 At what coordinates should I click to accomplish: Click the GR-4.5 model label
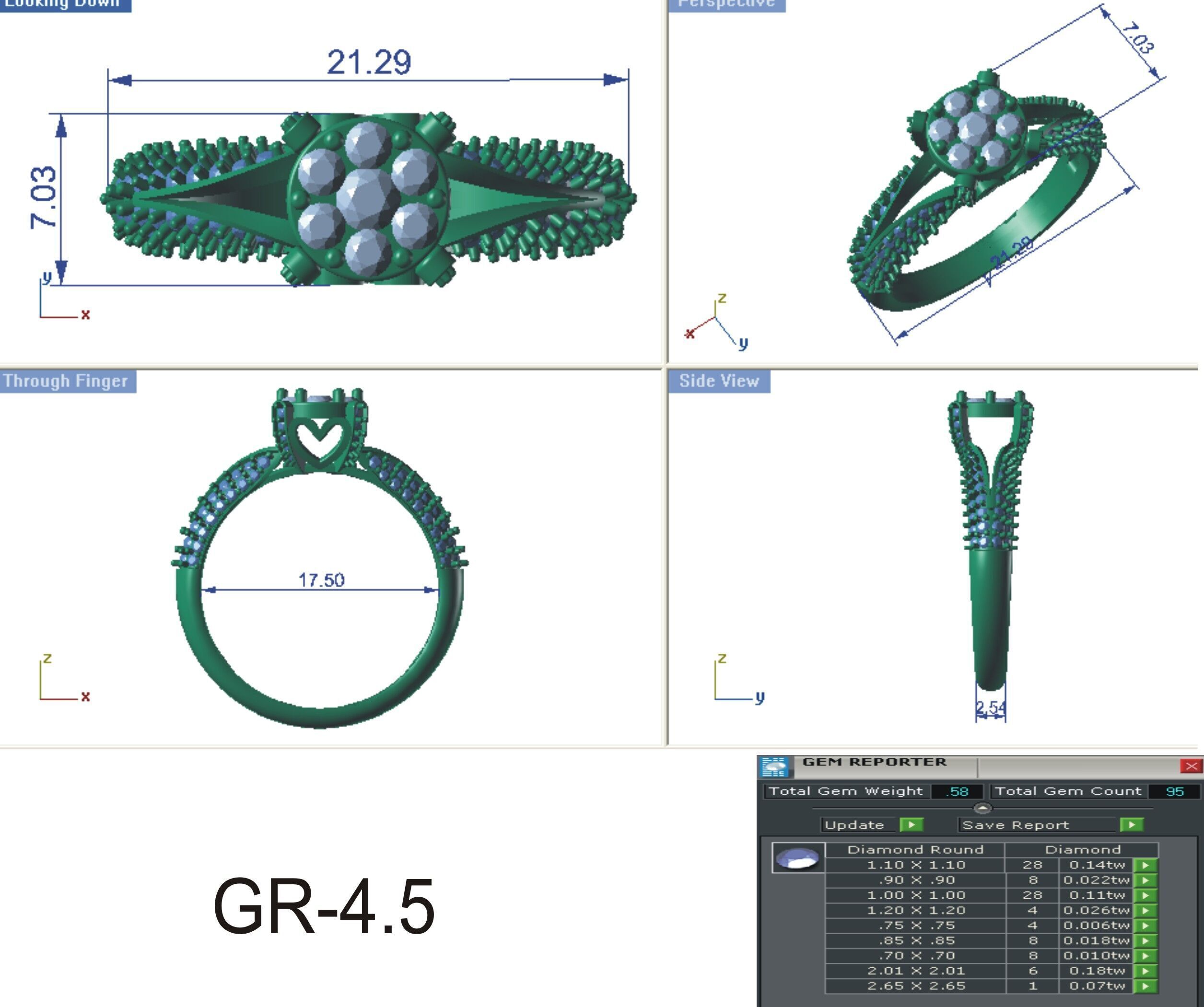(324, 908)
